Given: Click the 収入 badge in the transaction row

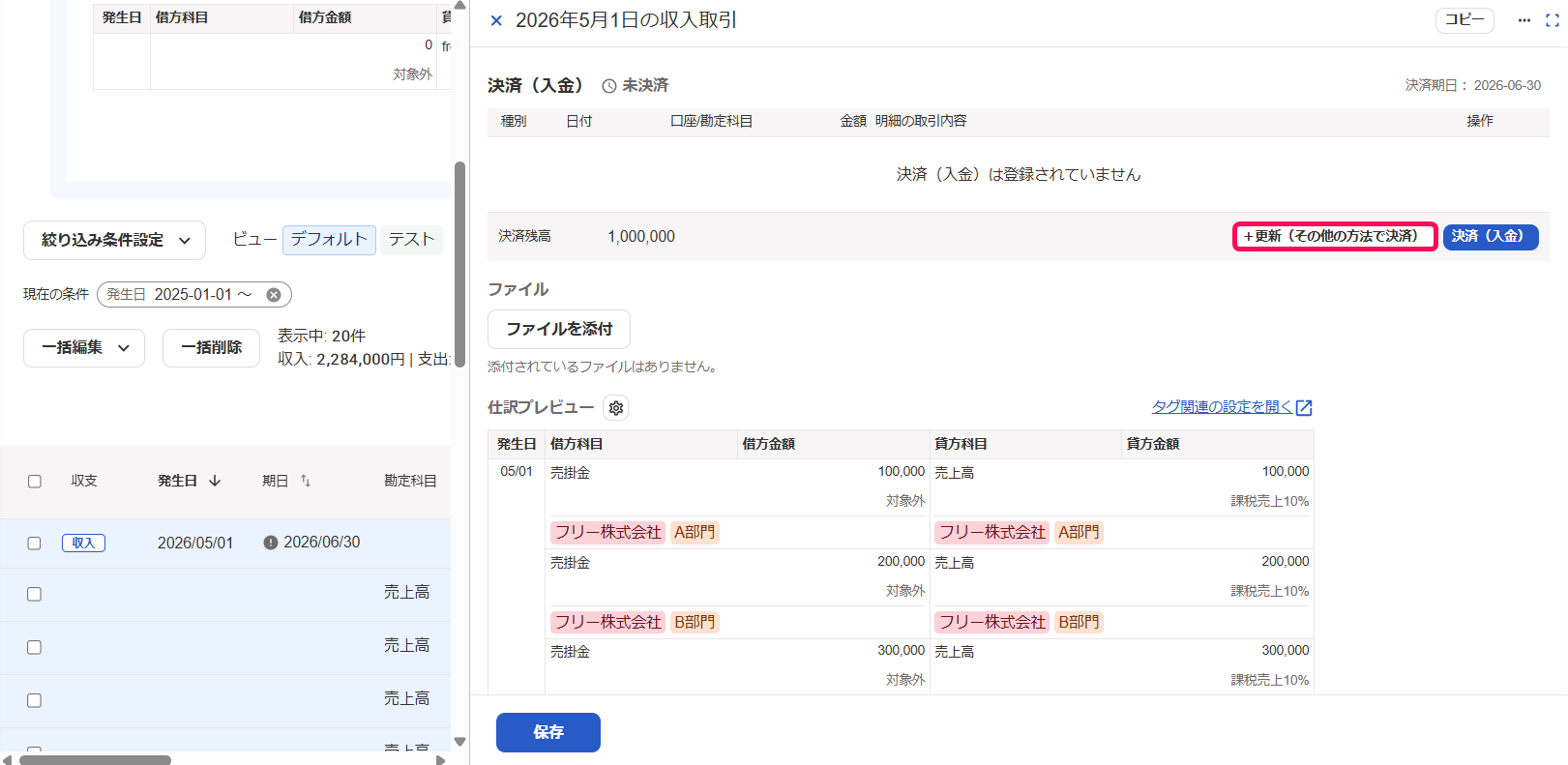Looking at the screenshot, I should (x=83, y=544).
